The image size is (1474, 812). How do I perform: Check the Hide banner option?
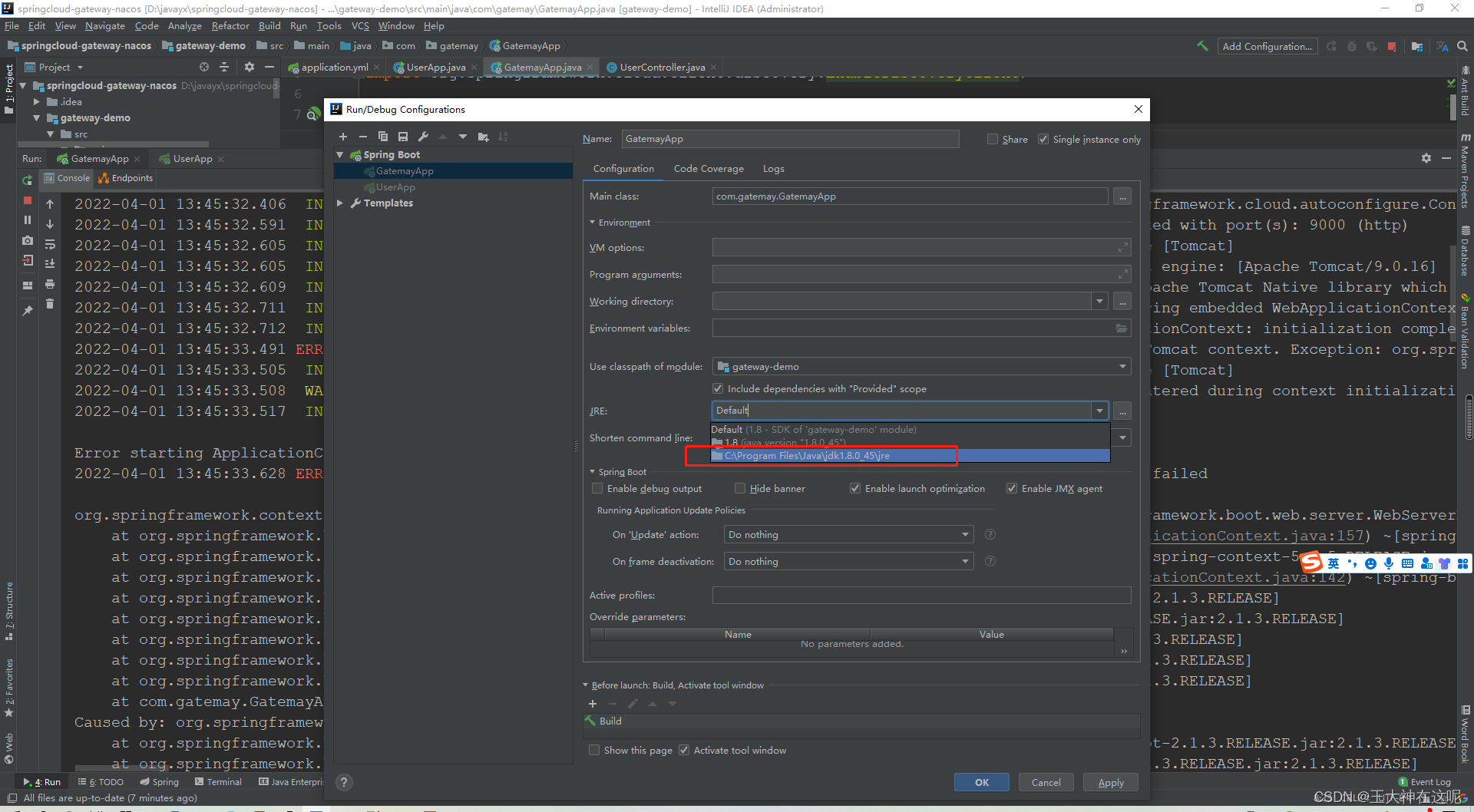click(x=740, y=489)
